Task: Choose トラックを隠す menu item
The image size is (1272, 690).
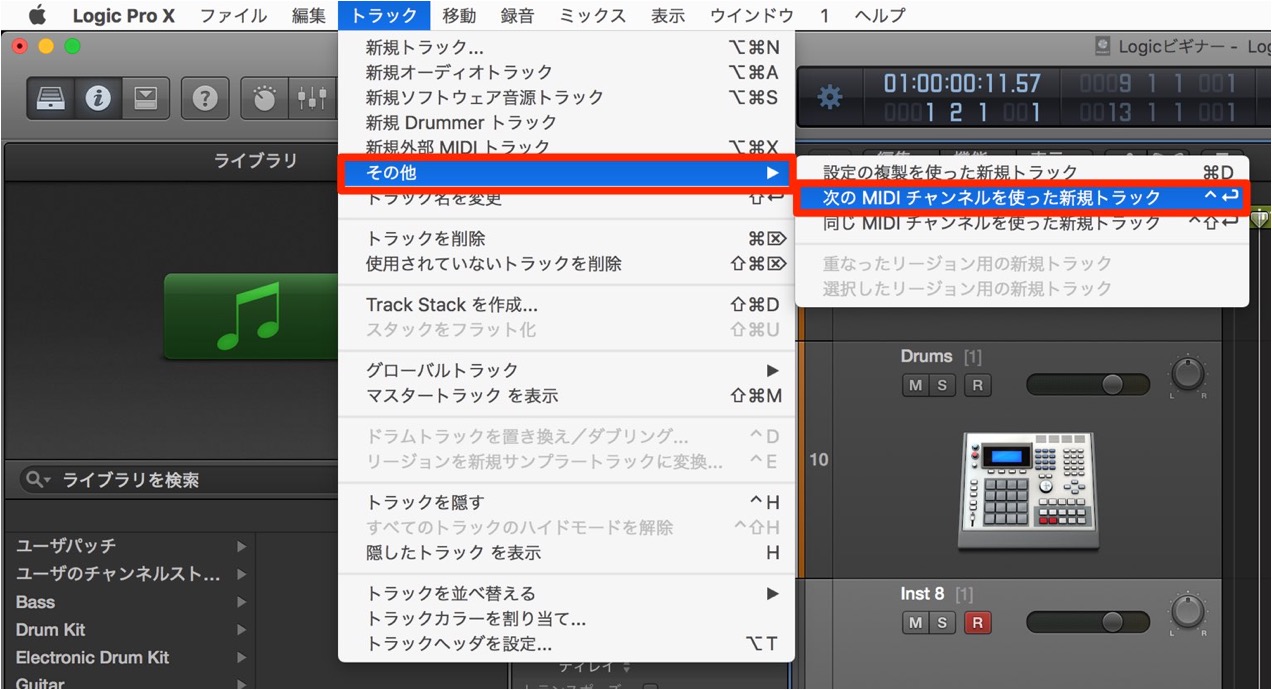Action: coord(566,502)
